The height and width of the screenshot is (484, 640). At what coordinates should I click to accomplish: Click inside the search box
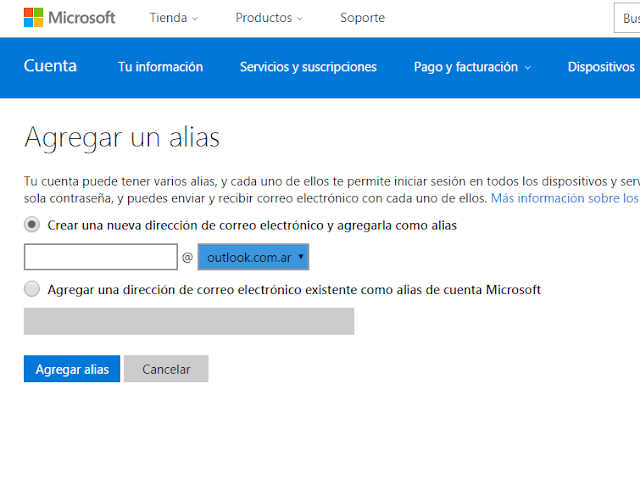pyautogui.click(x=627, y=18)
